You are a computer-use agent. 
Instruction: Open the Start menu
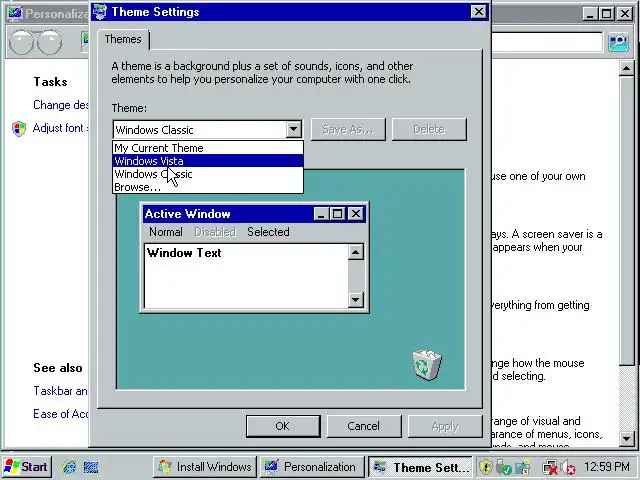point(27,467)
